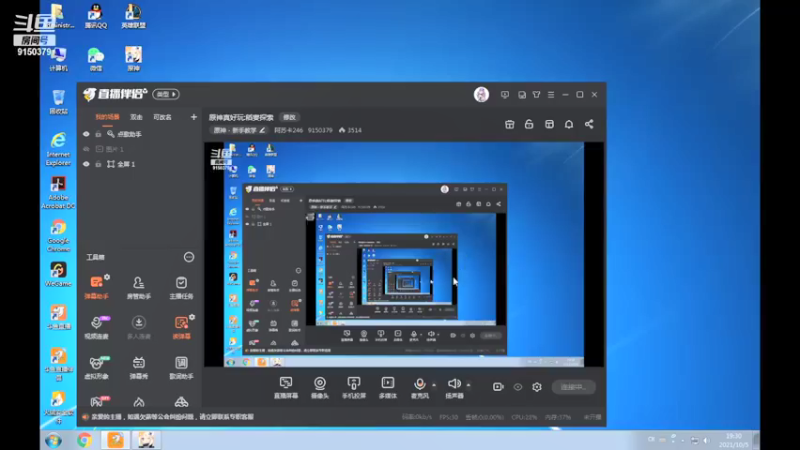The height and width of the screenshot is (450, 800).
Task: Click the taskbar clock
Action: [733, 440]
